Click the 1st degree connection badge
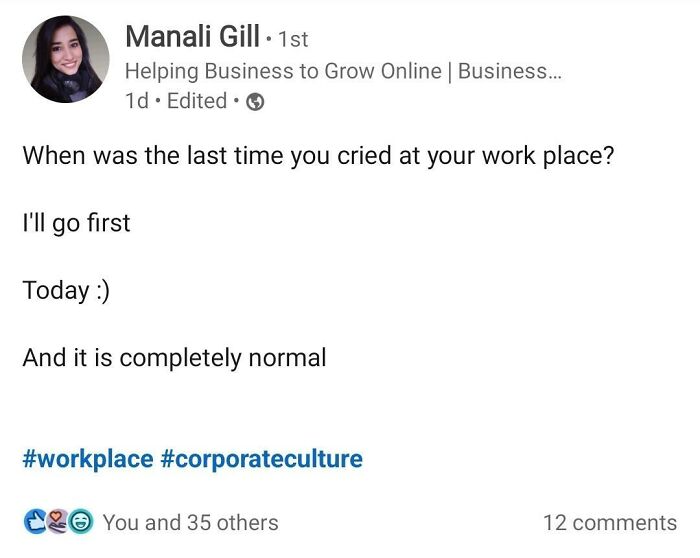The image size is (700, 558). point(292,41)
